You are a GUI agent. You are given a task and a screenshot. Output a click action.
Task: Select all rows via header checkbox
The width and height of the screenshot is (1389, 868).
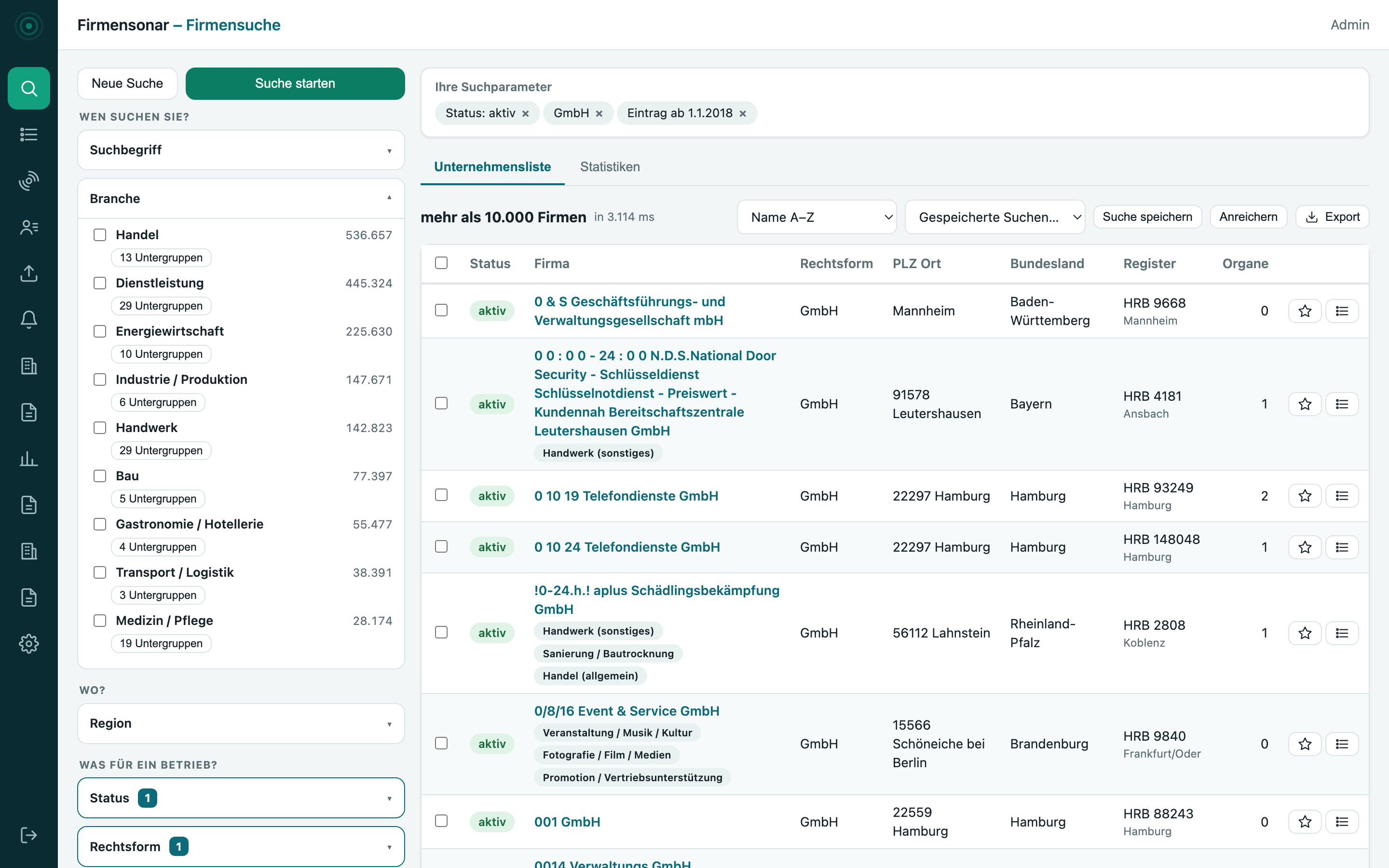click(441, 263)
